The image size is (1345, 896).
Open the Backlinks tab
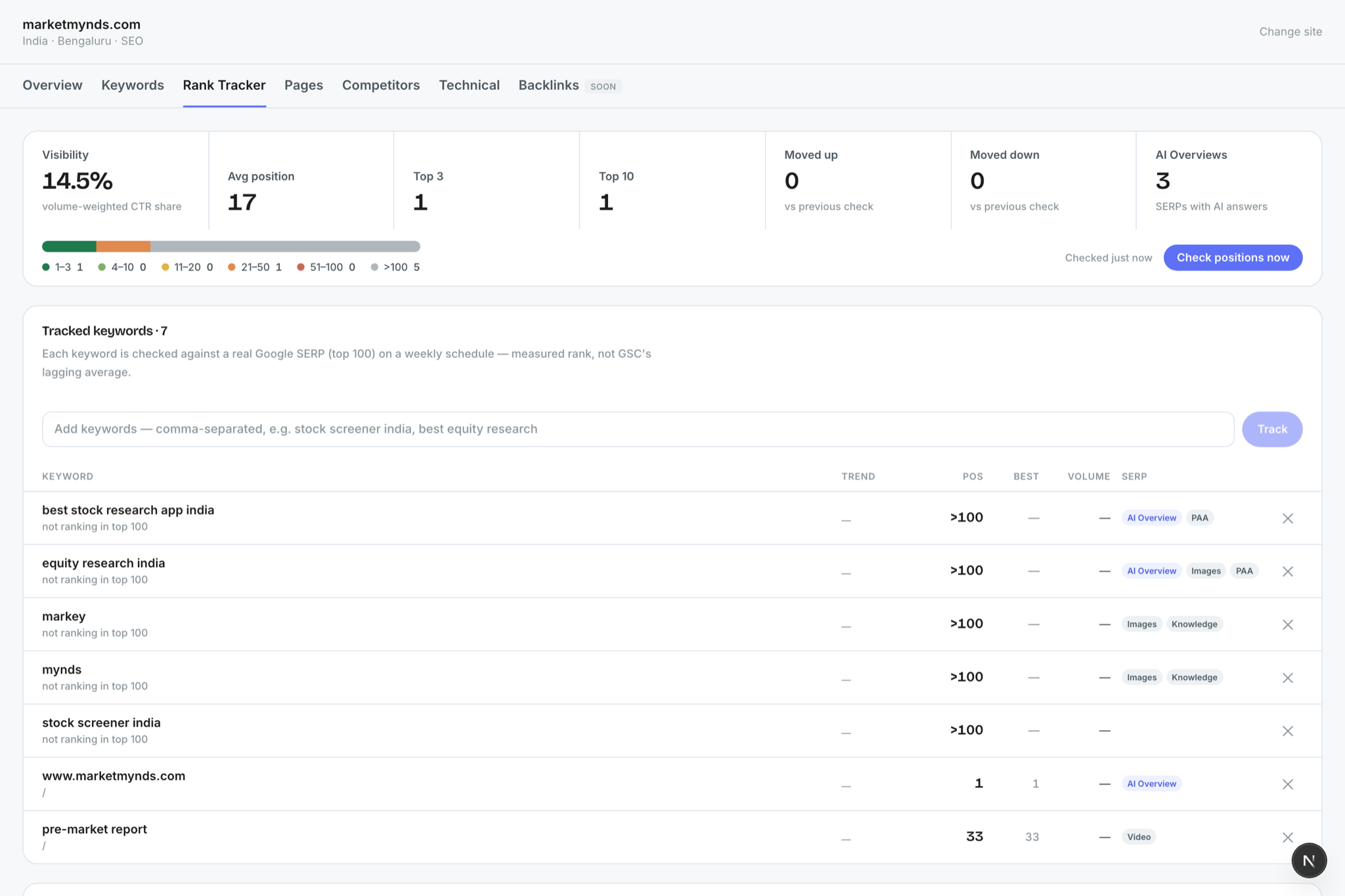pyautogui.click(x=548, y=85)
